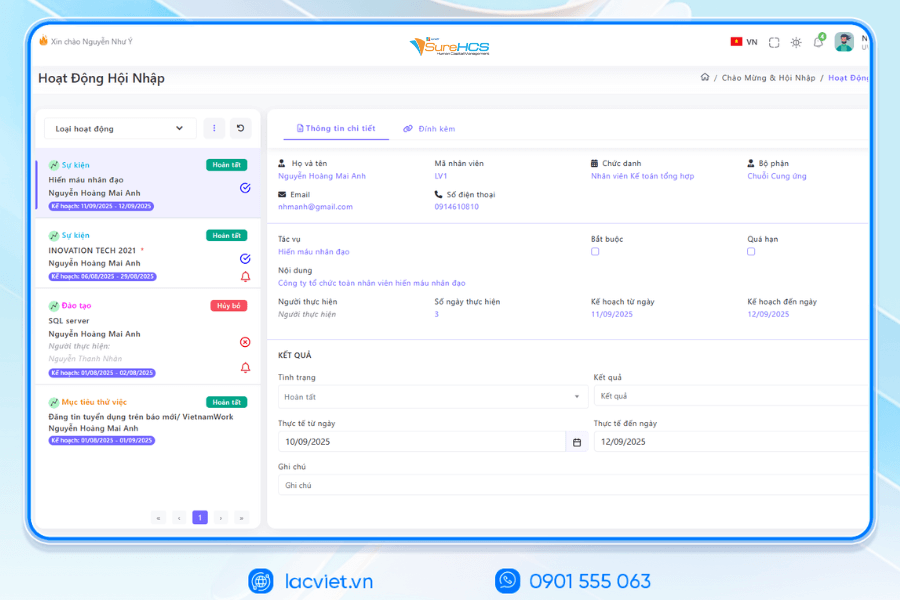The height and width of the screenshot is (600, 900).
Task: Switch theme using the sun icon
Action: click(x=796, y=42)
